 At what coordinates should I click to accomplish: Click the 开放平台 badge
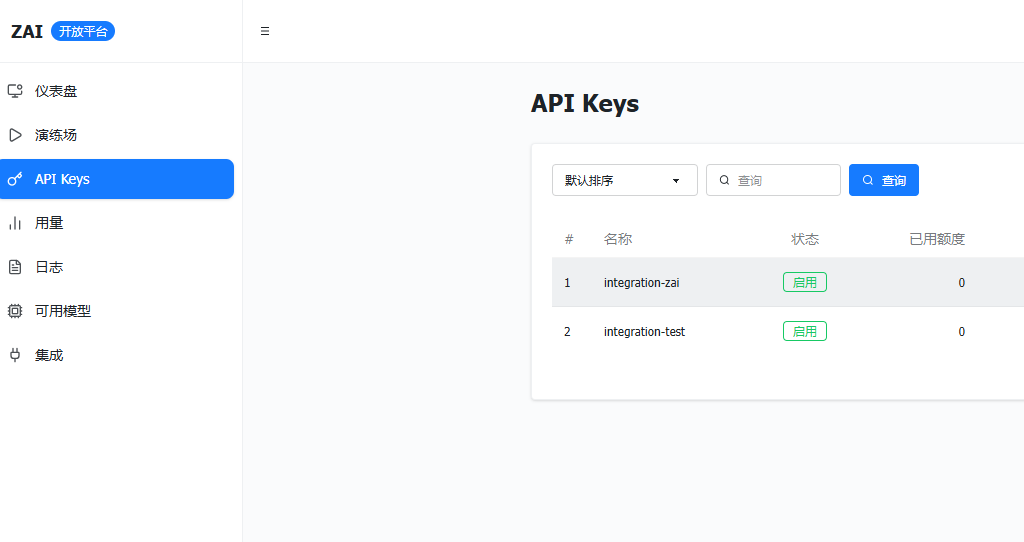click(83, 31)
